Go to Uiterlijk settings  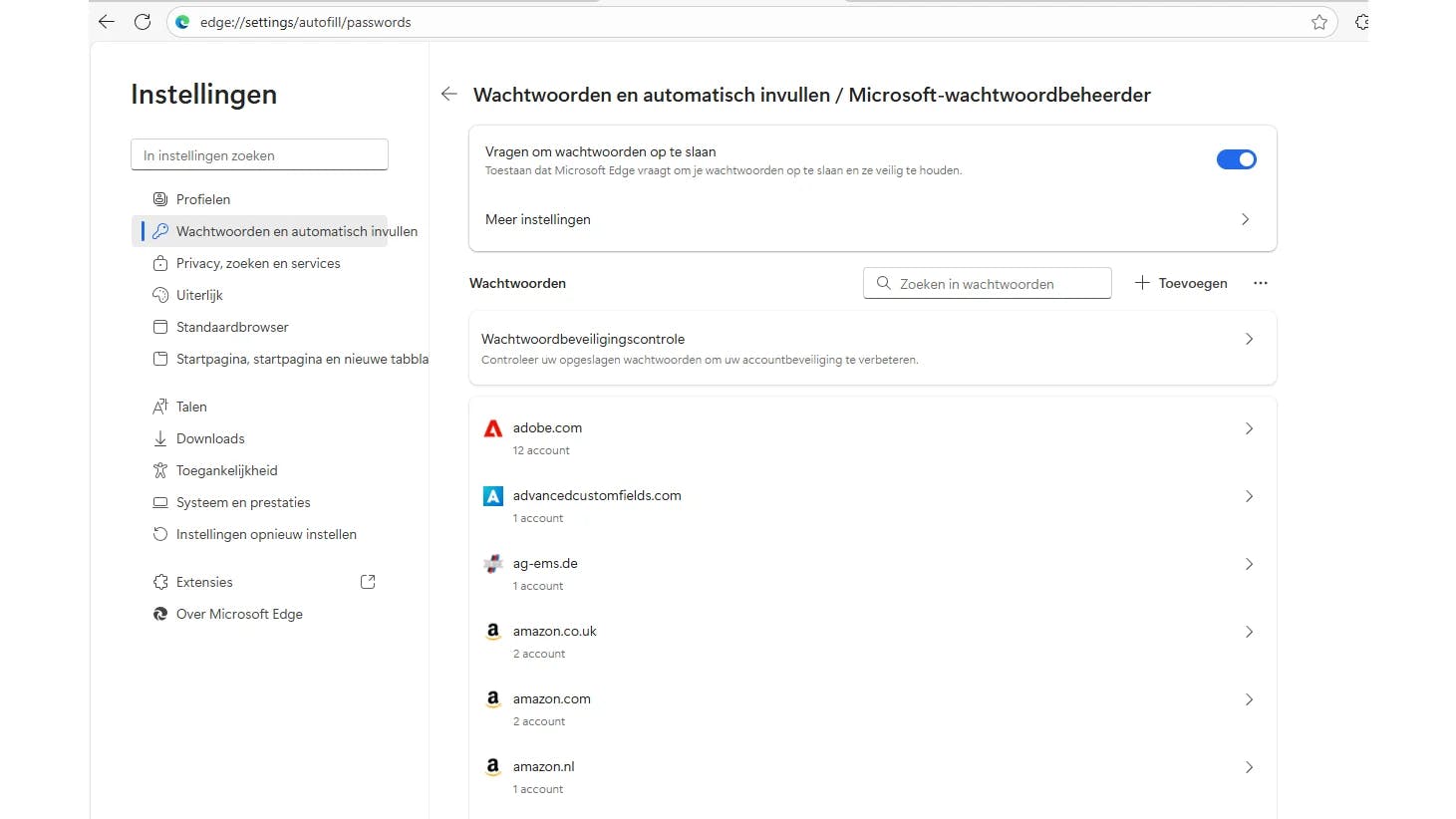pos(259,295)
